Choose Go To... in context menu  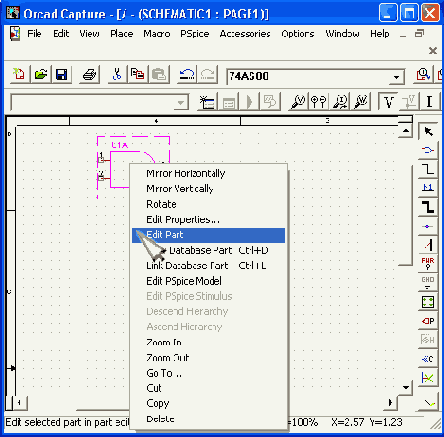click(x=208, y=373)
